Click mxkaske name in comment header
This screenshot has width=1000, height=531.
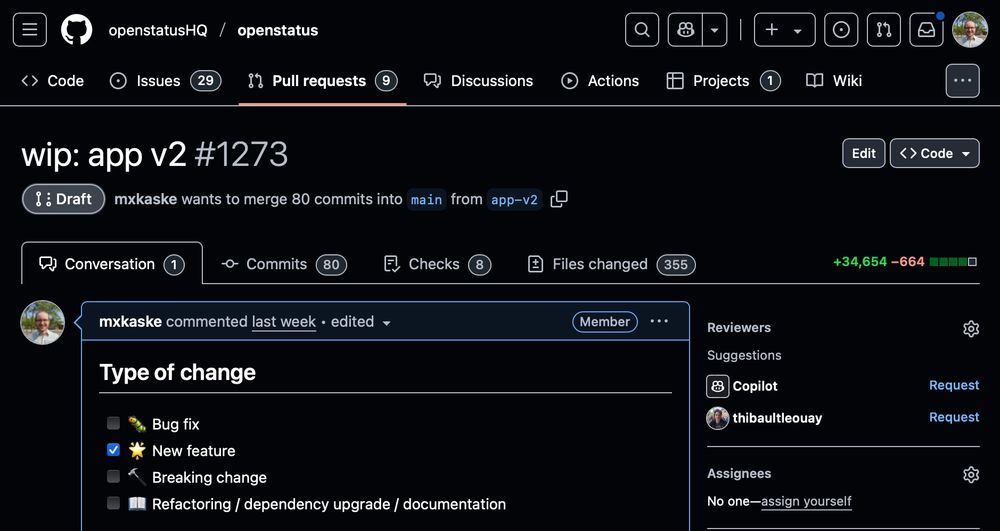pyautogui.click(x=130, y=321)
